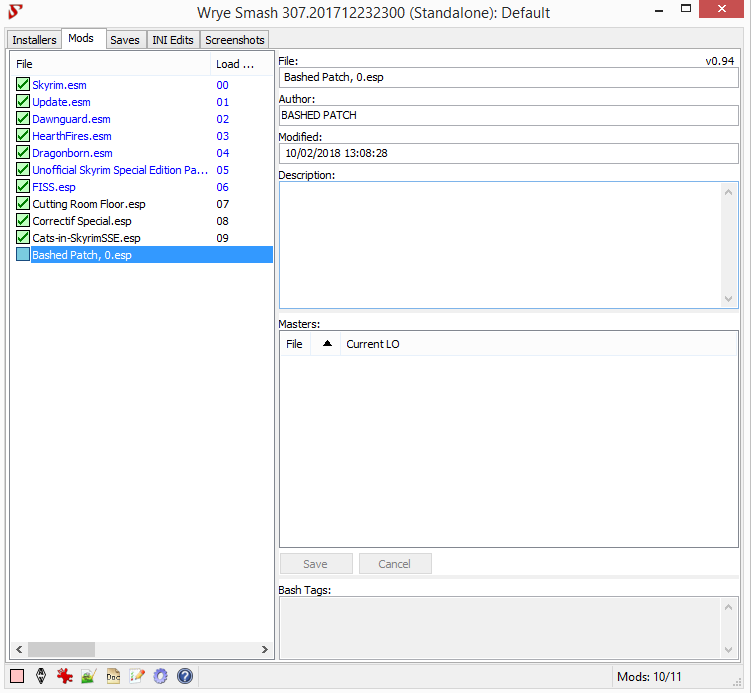Open settings with the blue gear icon

pos(160,676)
